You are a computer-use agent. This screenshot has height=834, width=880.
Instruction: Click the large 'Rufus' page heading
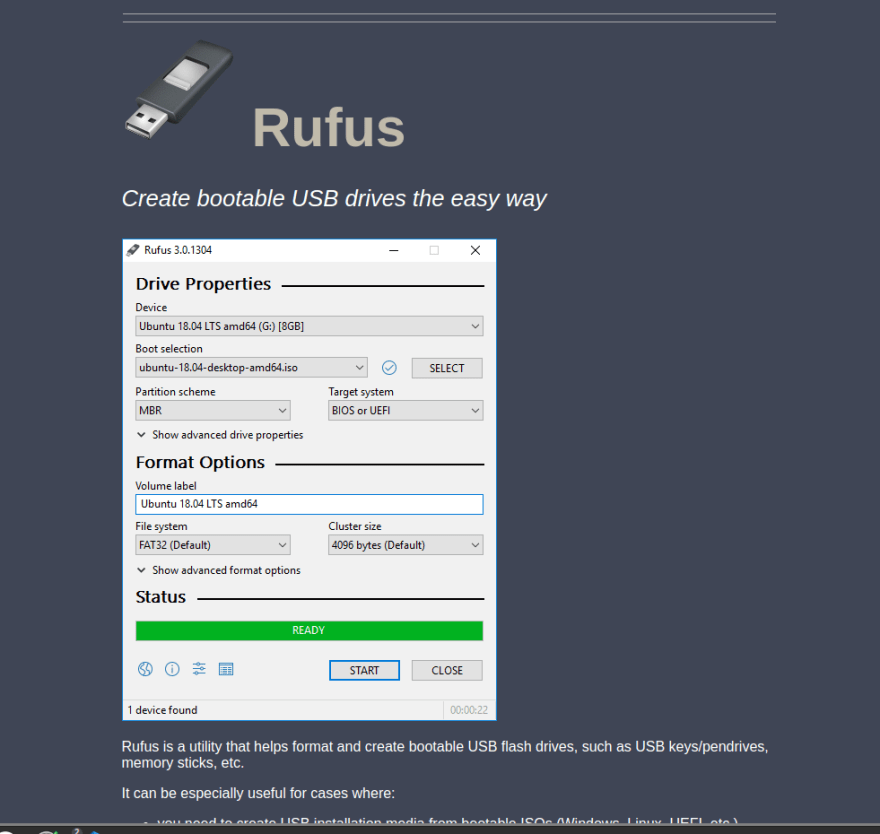tap(328, 127)
